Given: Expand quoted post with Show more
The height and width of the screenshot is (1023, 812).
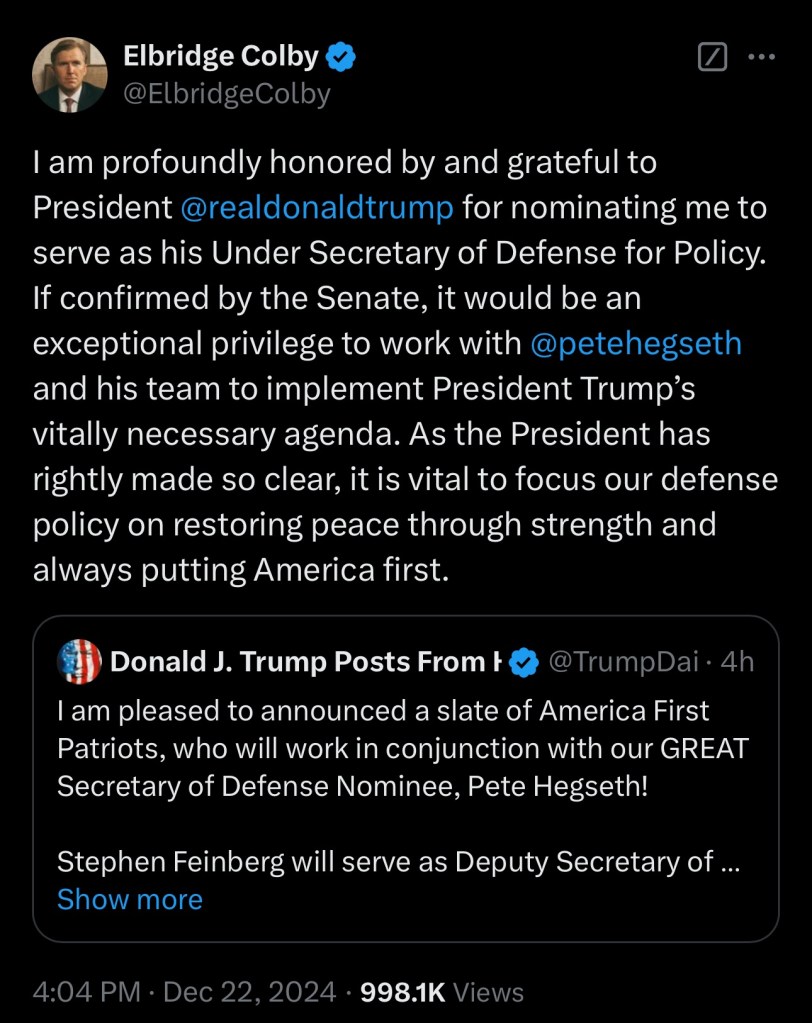Looking at the screenshot, I should pyautogui.click(x=130, y=900).
